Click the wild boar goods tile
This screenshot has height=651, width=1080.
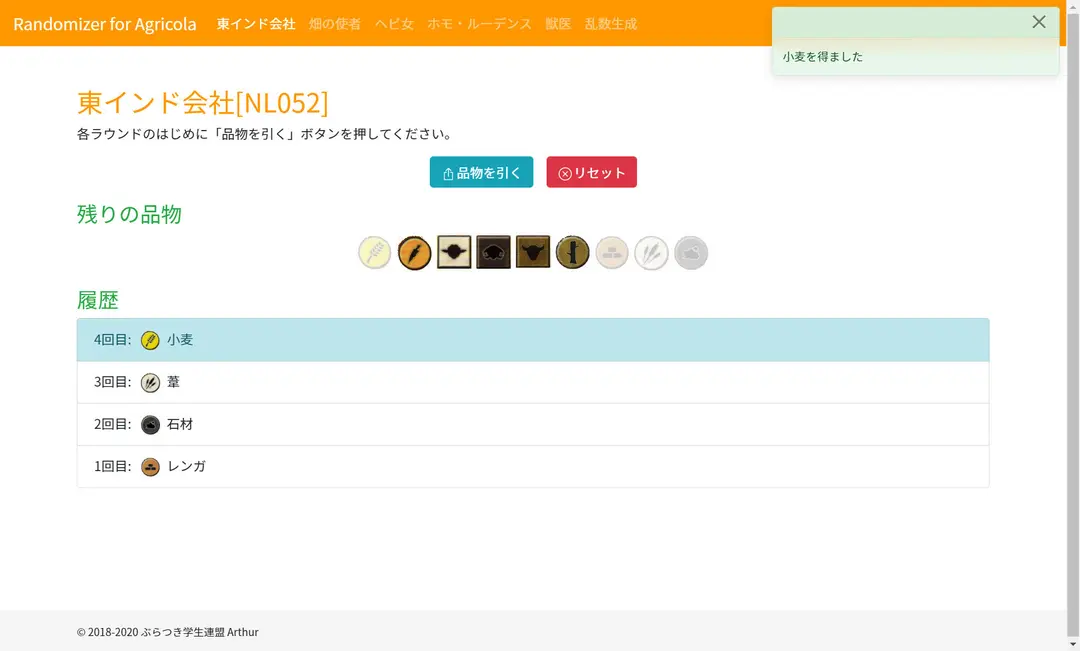click(494, 252)
